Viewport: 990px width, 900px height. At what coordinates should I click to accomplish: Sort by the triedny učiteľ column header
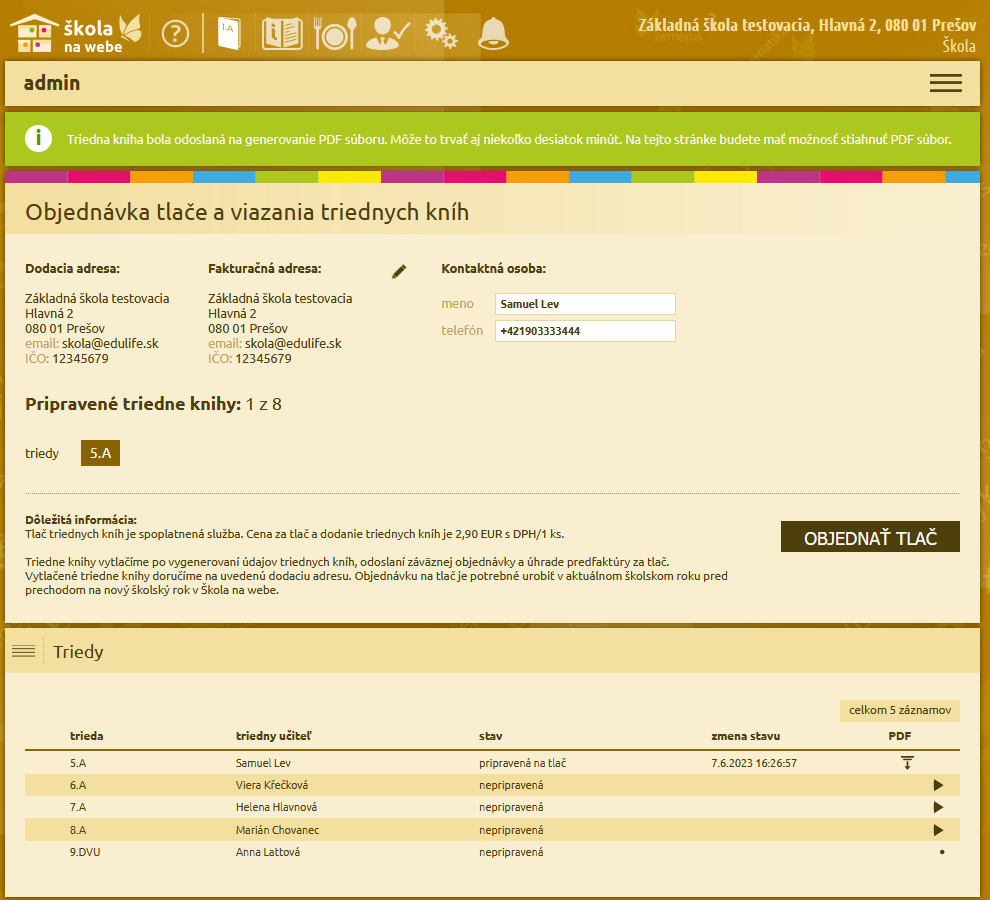tap(273, 736)
